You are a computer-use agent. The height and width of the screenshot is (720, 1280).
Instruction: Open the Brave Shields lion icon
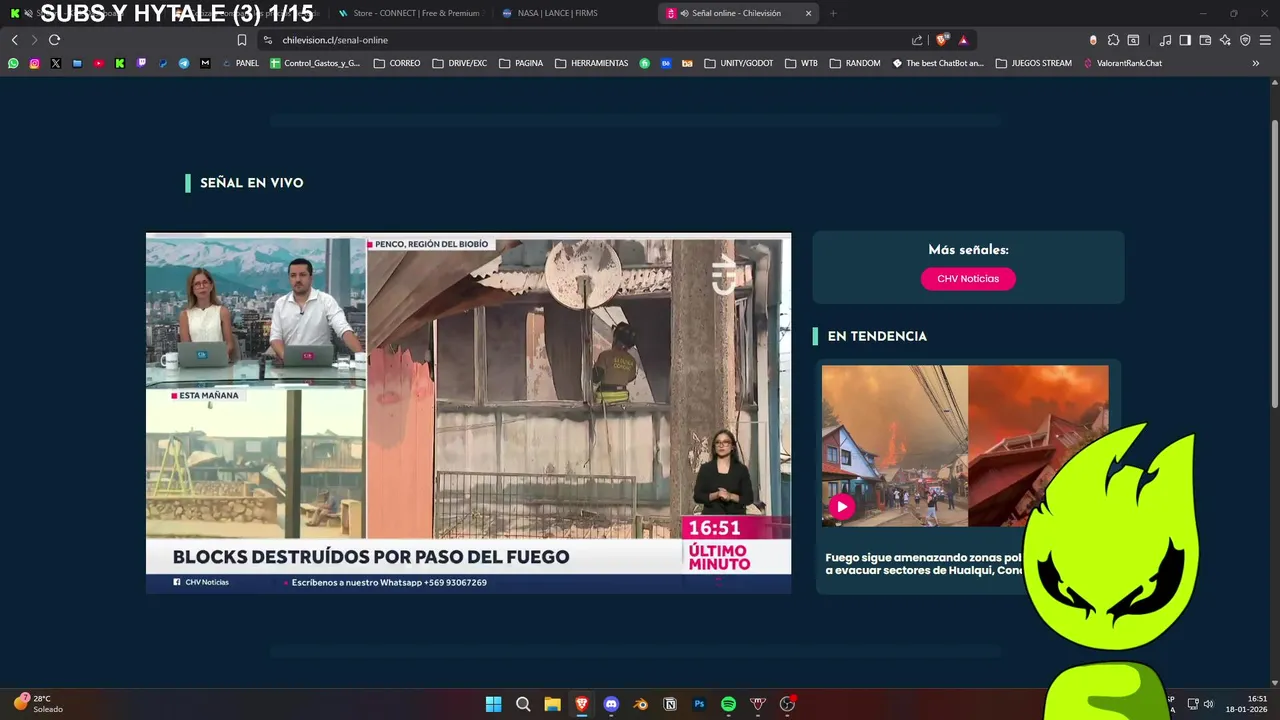(x=942, y=40)
